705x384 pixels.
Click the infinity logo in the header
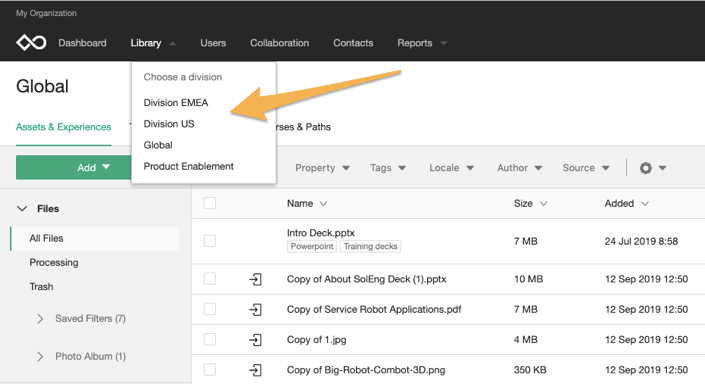pos(31,43)
